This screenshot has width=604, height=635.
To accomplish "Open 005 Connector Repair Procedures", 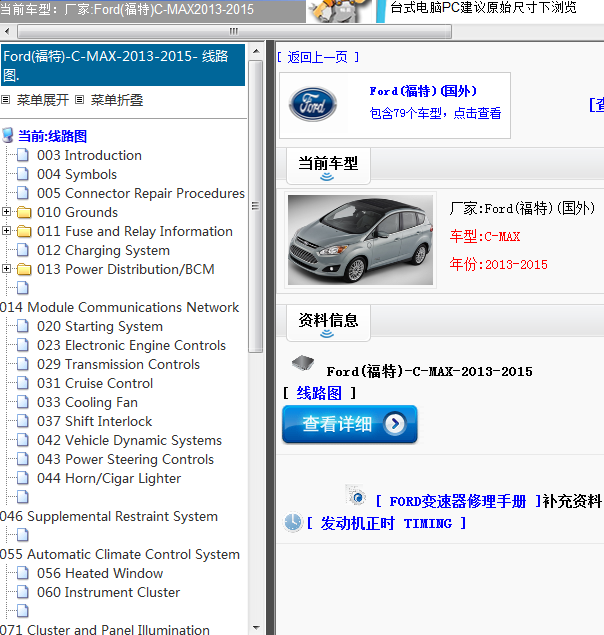I will click(x=141, y=193).
